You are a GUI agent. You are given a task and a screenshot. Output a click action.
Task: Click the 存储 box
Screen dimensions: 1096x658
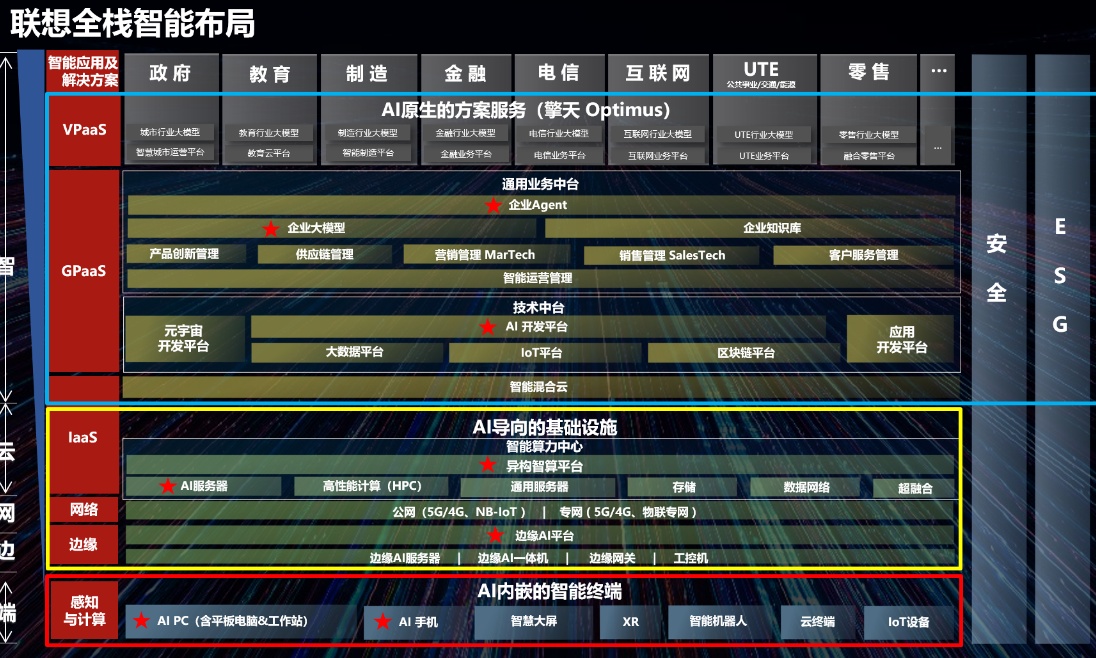coord(682,487)
